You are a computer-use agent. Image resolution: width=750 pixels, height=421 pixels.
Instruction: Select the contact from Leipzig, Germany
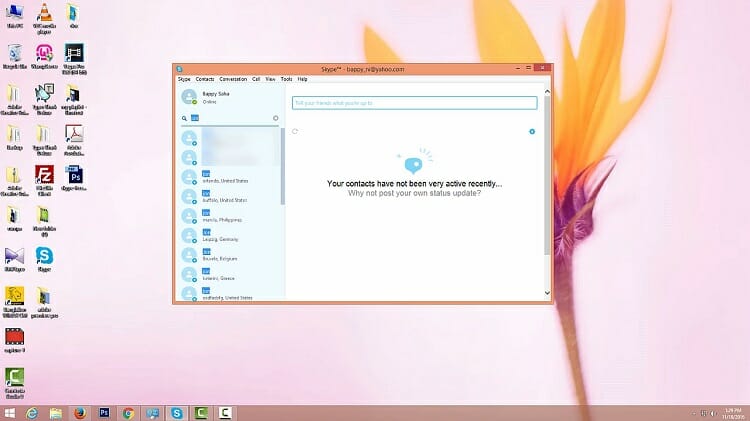(230, 235)
